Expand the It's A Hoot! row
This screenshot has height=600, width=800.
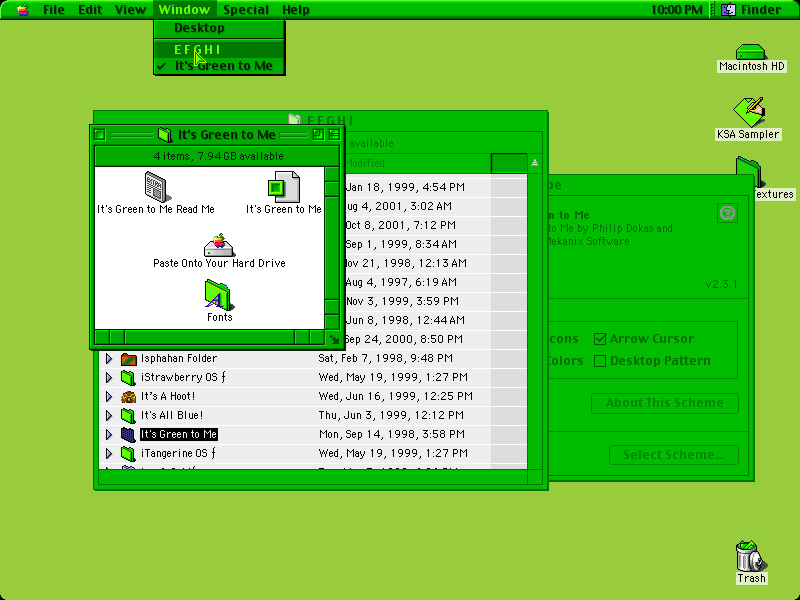tap(109, 396)
